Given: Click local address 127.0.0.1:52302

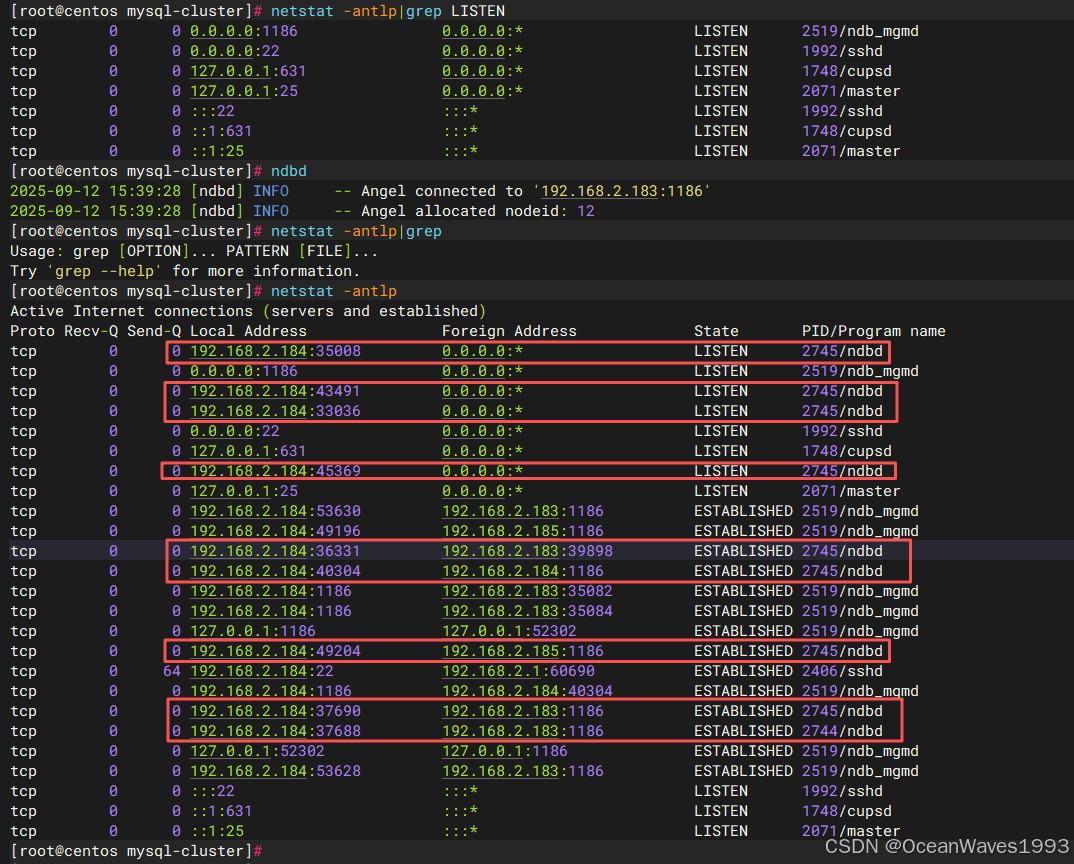Looking at the screenshot, I should tap(257, 751).
